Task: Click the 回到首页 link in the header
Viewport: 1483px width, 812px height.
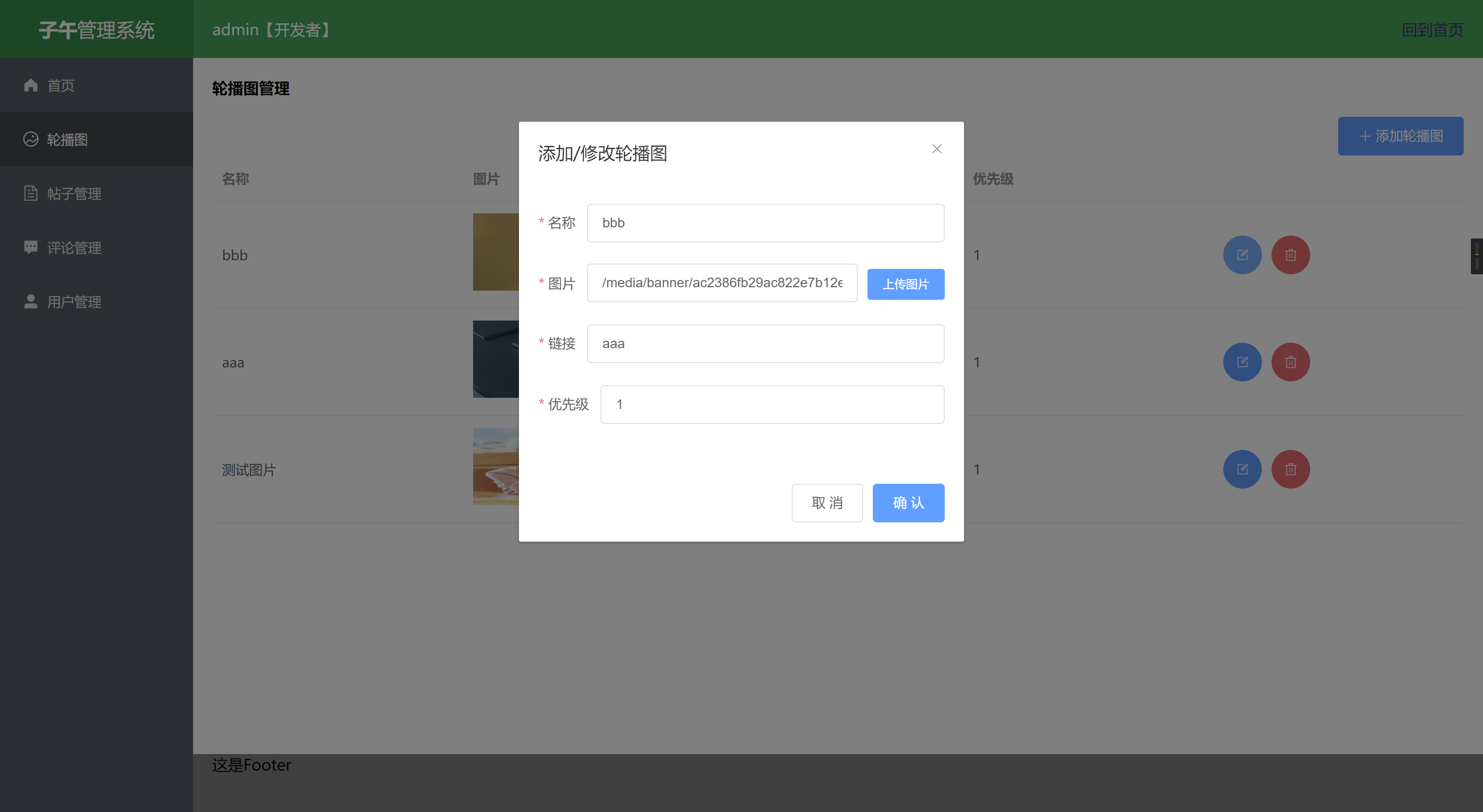Action: pyautogui.click(x=1432, y=29)
